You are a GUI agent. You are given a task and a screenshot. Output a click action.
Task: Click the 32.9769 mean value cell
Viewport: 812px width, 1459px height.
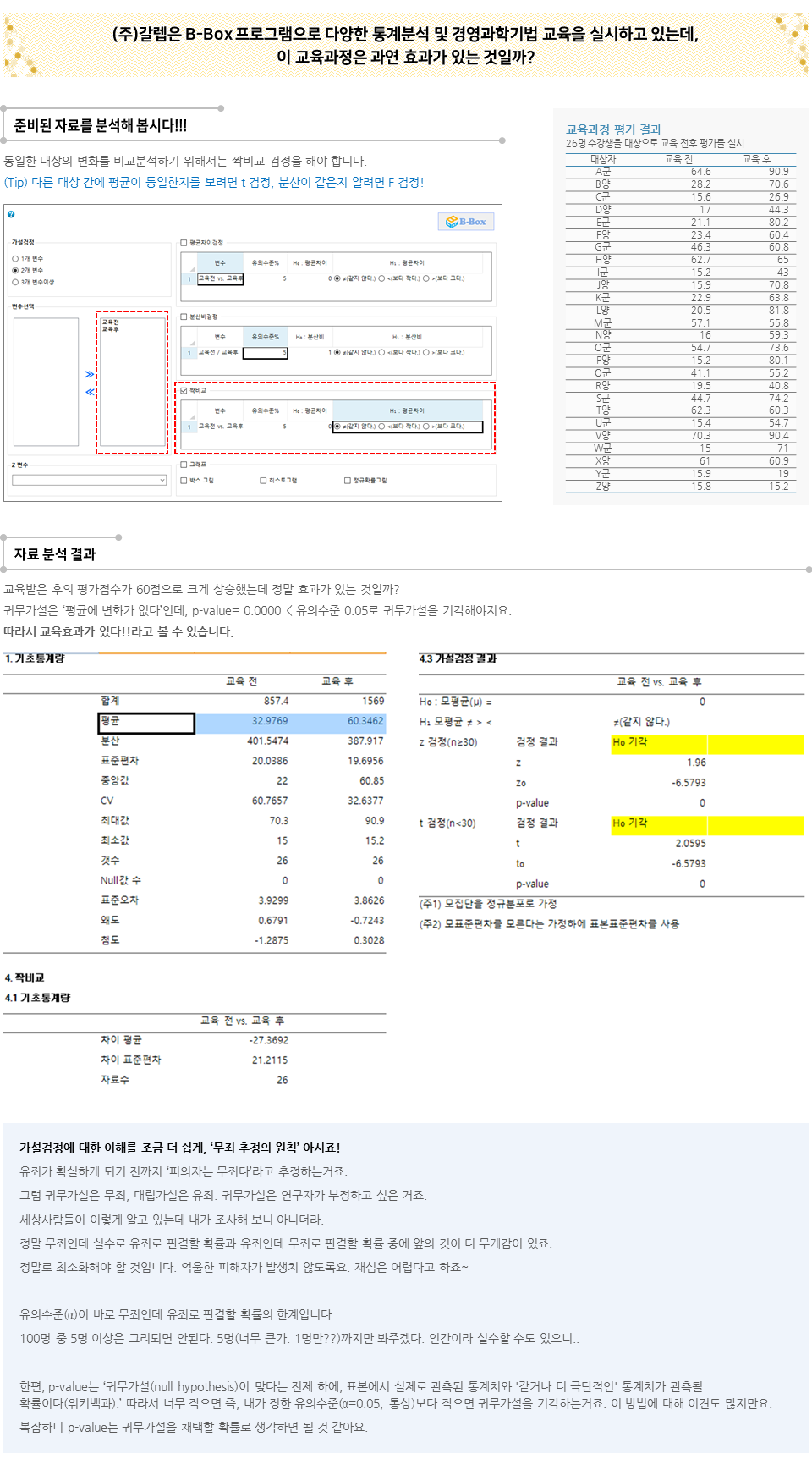pos(270,721)
